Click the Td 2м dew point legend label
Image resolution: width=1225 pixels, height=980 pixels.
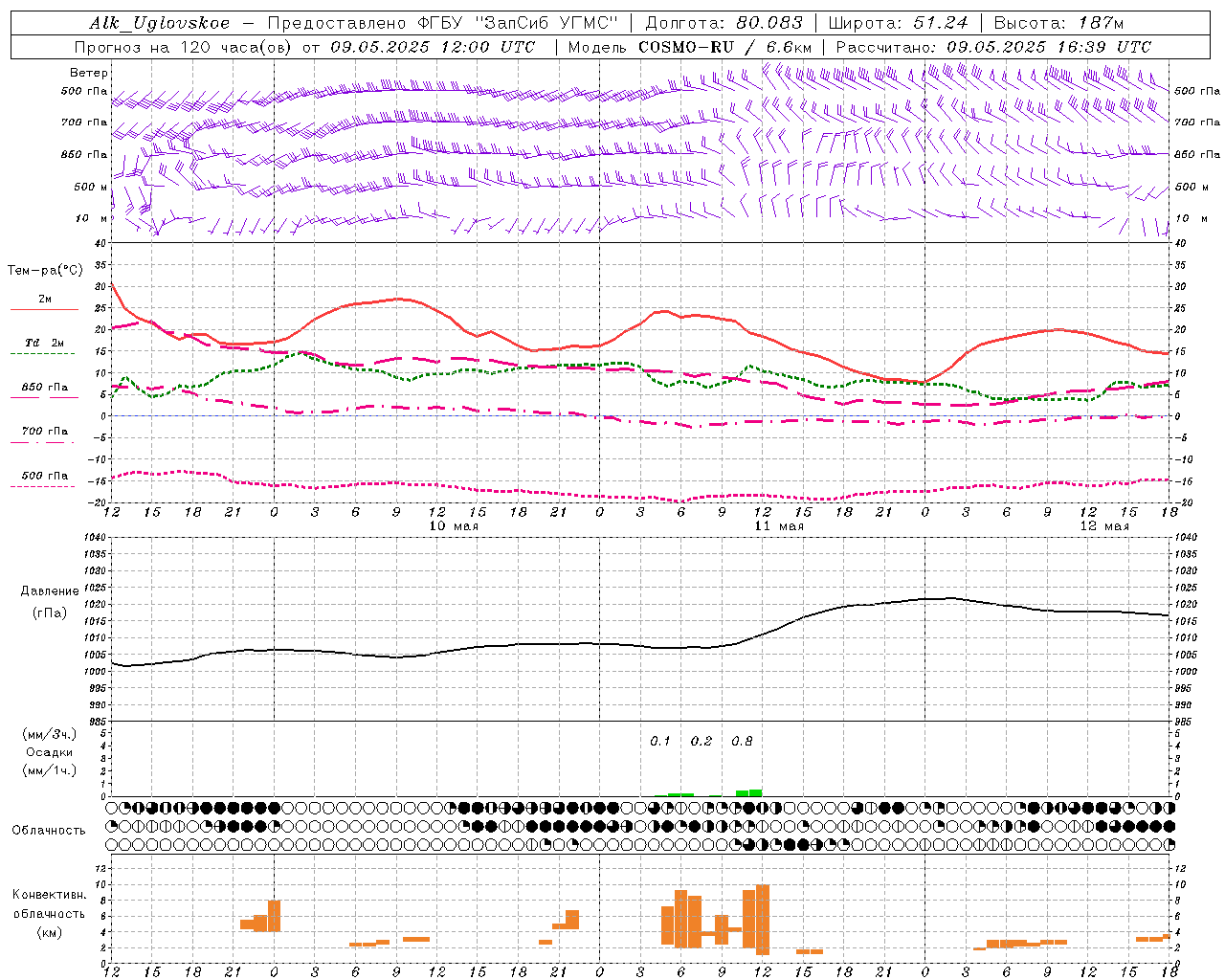[45, 343]
